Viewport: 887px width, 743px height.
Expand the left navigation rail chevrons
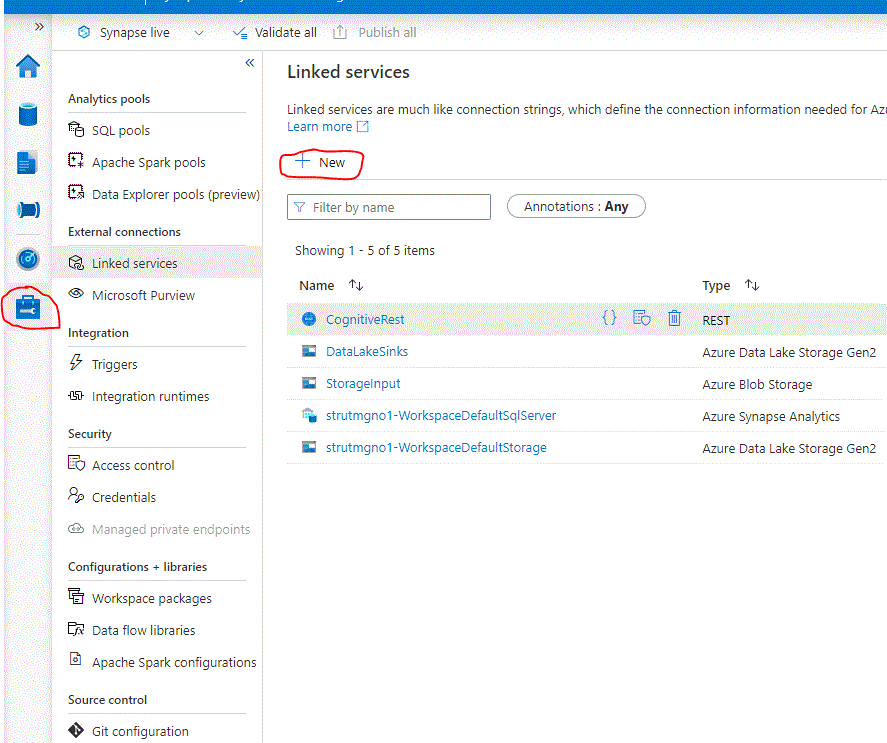pos(39,27)
